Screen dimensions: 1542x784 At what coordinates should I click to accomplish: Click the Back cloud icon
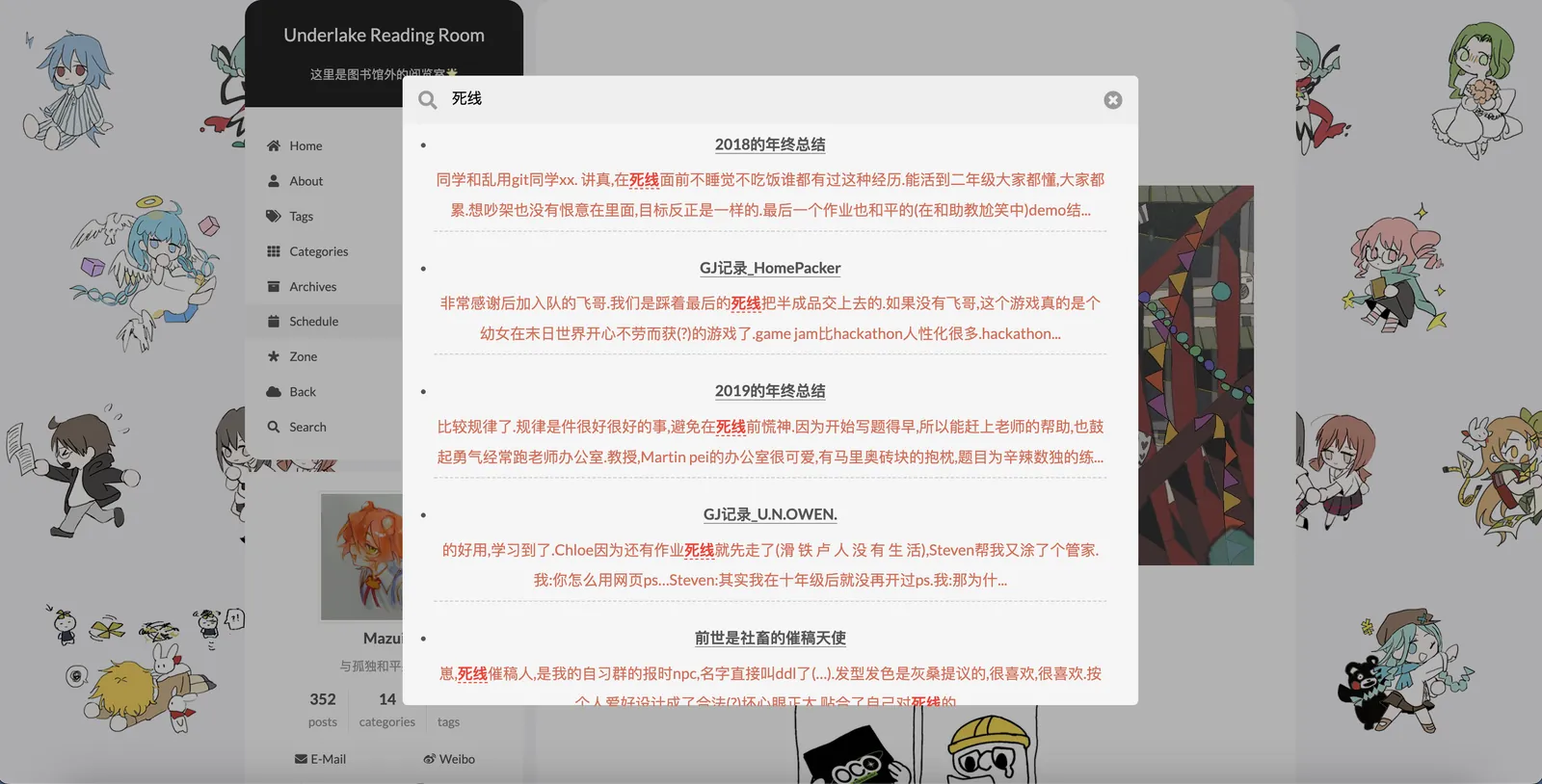274,392
